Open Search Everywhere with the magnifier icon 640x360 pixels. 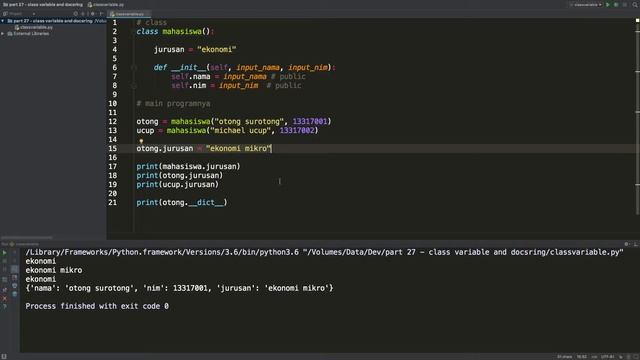pos(635,4)
